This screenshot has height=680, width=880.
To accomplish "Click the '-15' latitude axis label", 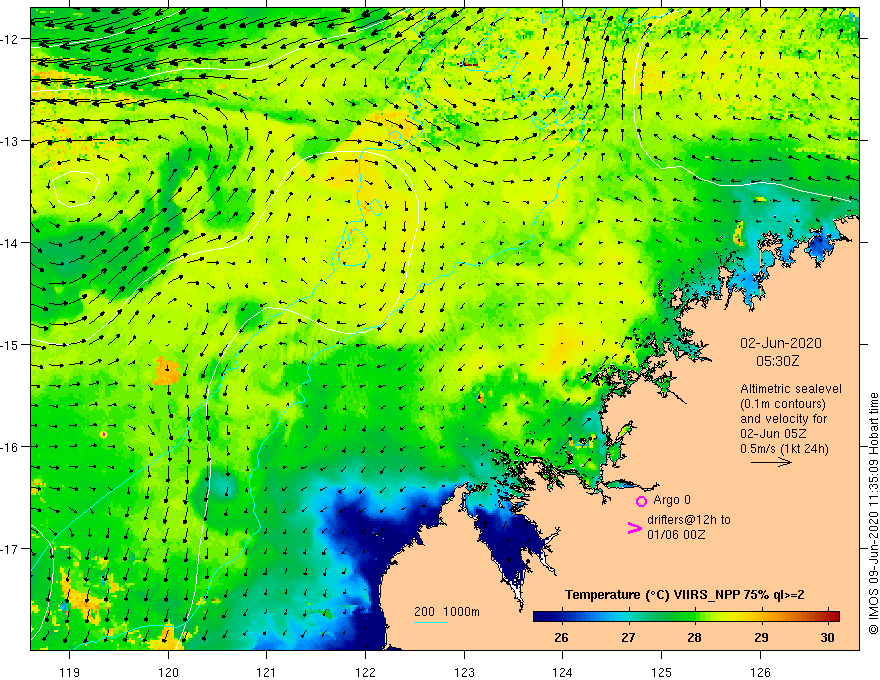I will [10, 344].
